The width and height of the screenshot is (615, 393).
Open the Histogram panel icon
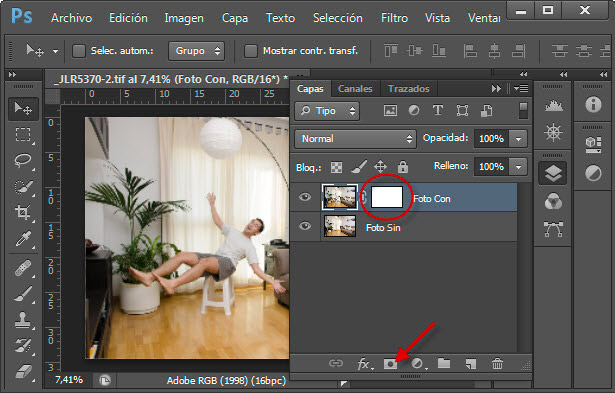pyautogui.click(x=553, y=105)
